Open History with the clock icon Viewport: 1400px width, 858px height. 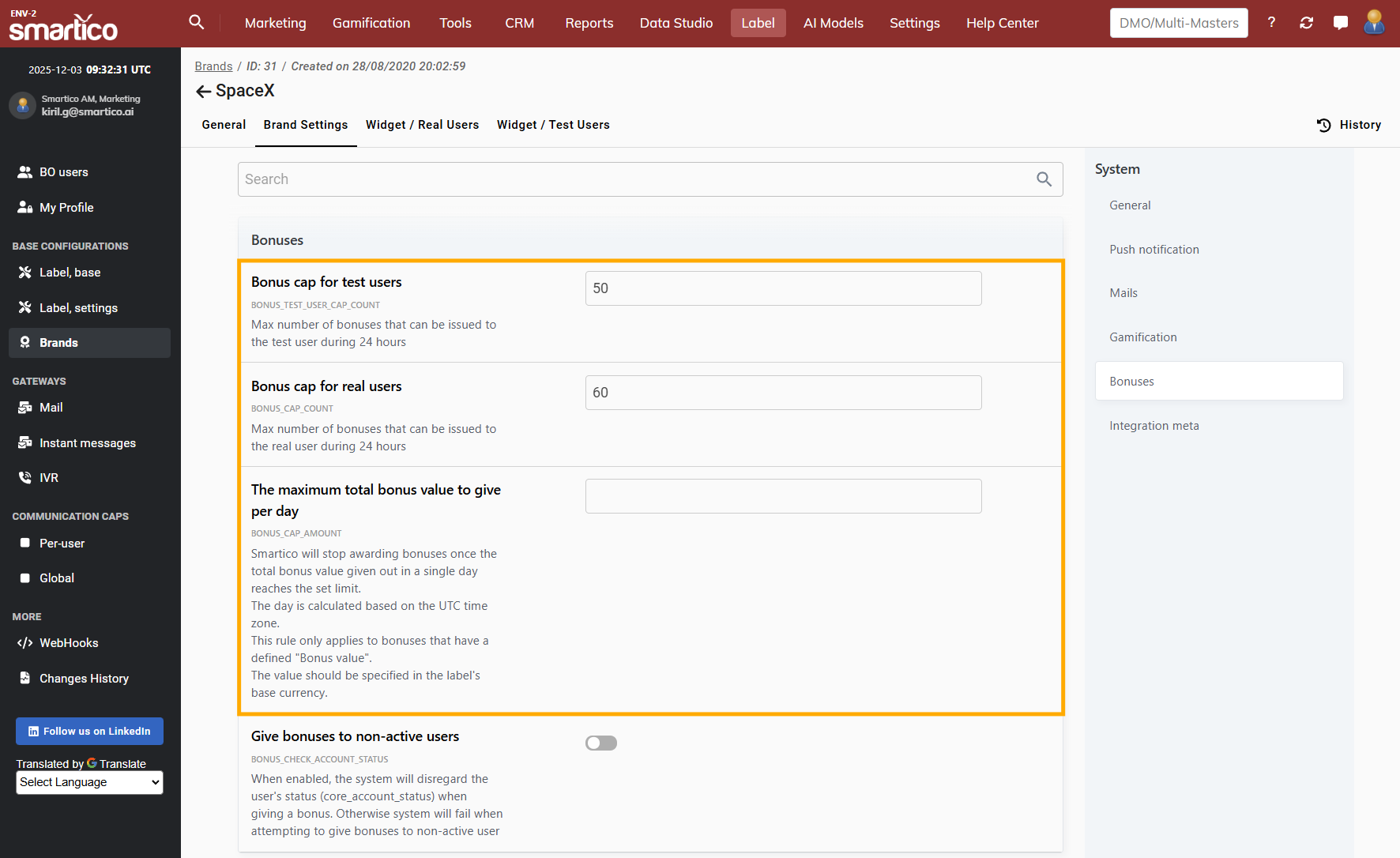(1324, 125)
